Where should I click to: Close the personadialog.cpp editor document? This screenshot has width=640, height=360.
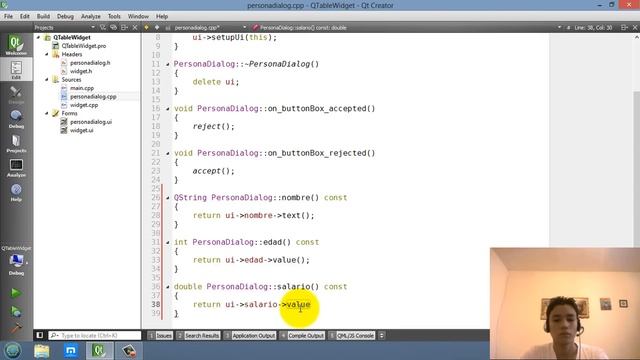(x=635, y=27)
